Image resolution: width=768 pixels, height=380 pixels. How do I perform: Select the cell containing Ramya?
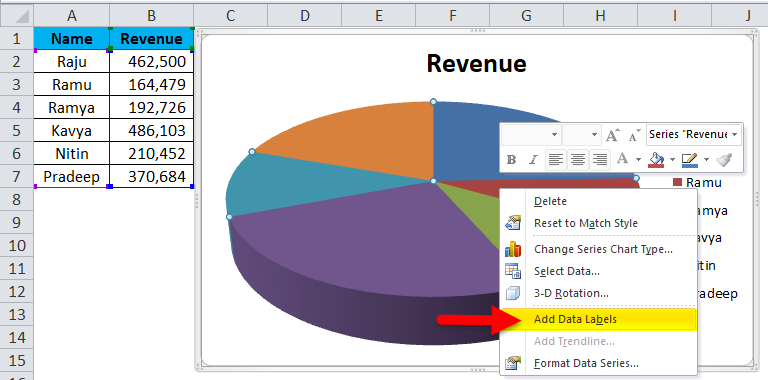click(x=72, y=107)
